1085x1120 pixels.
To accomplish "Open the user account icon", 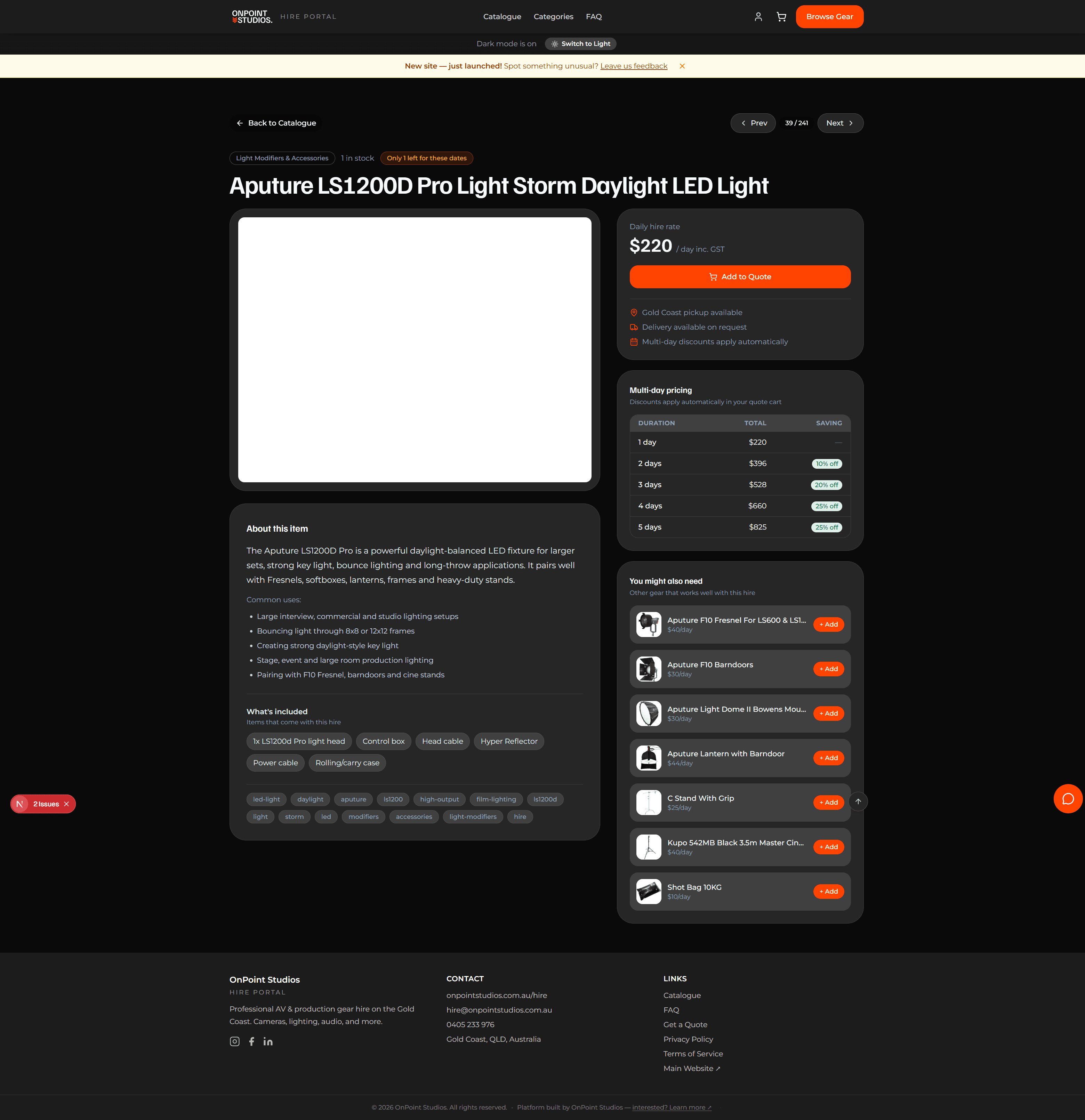I will coord(758,17).
